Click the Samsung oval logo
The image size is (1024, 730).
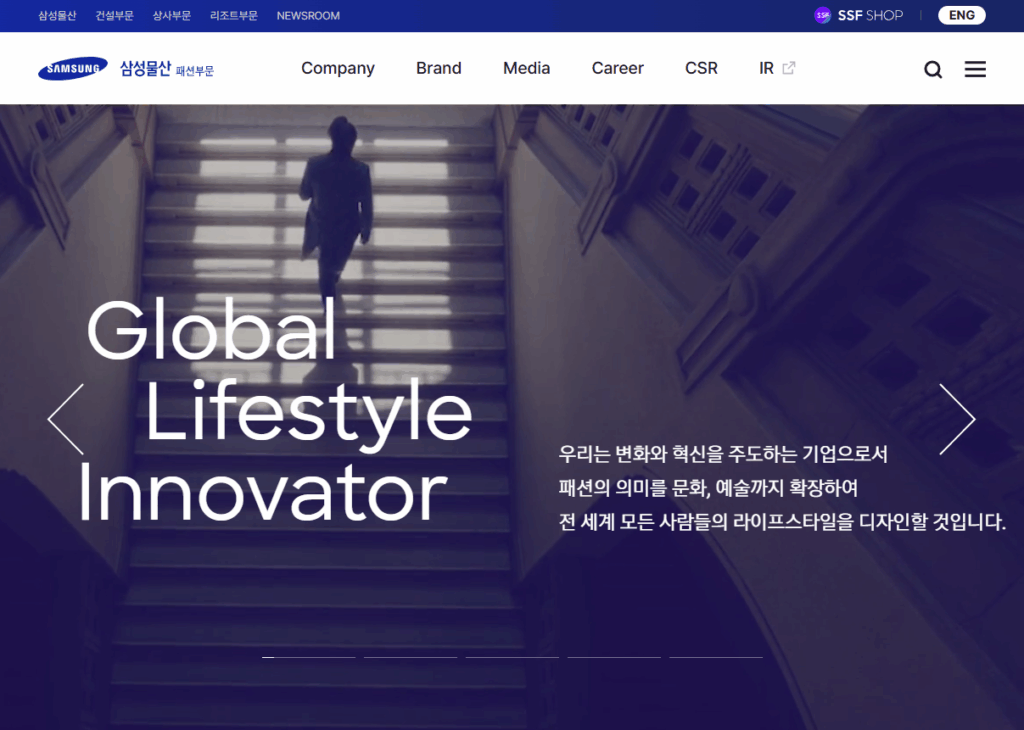pos(72,69)
